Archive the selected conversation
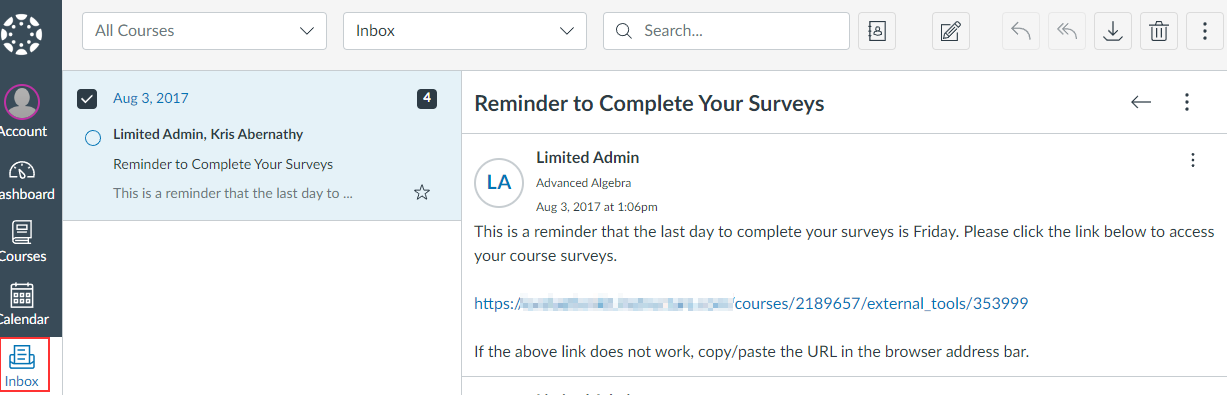 [1112, 31]
